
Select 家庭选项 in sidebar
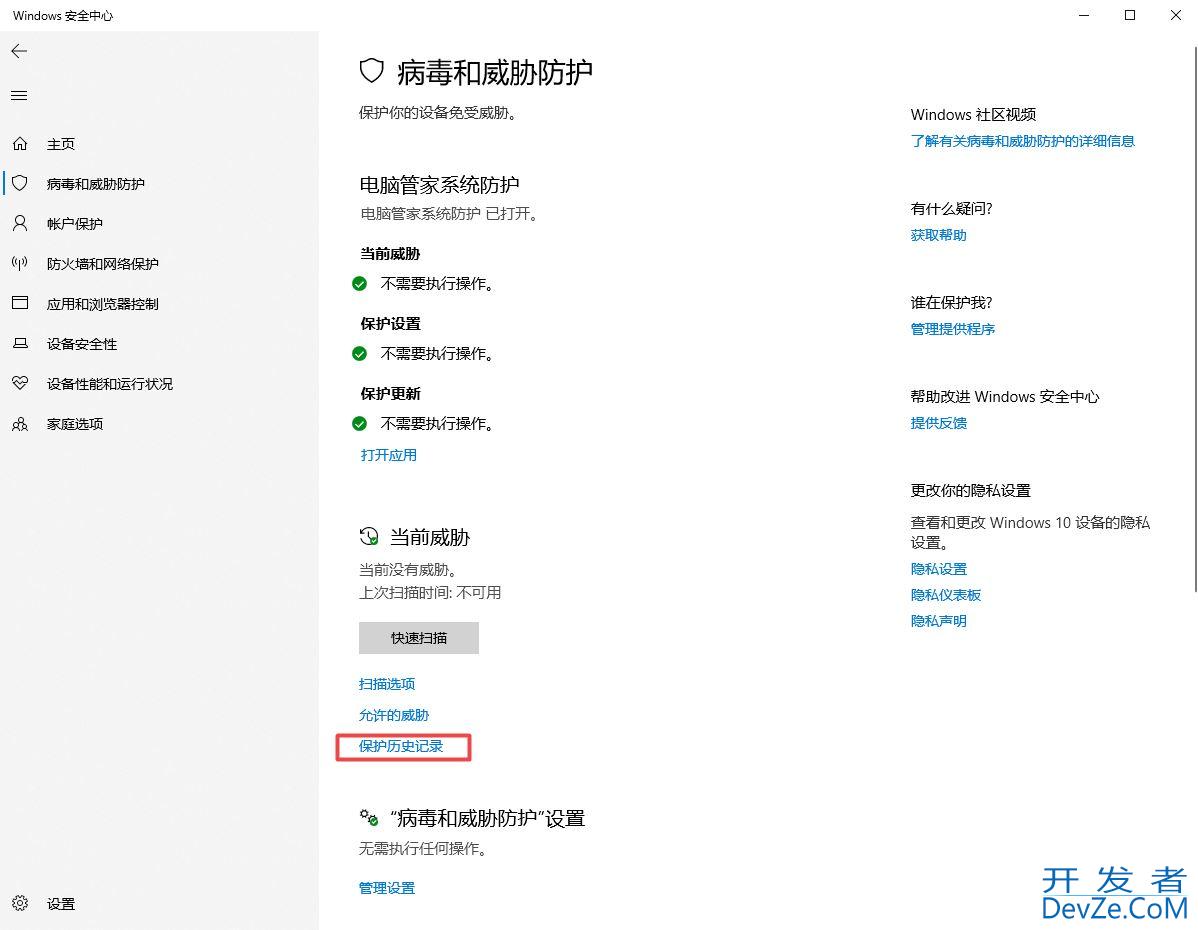click(159, 424)
